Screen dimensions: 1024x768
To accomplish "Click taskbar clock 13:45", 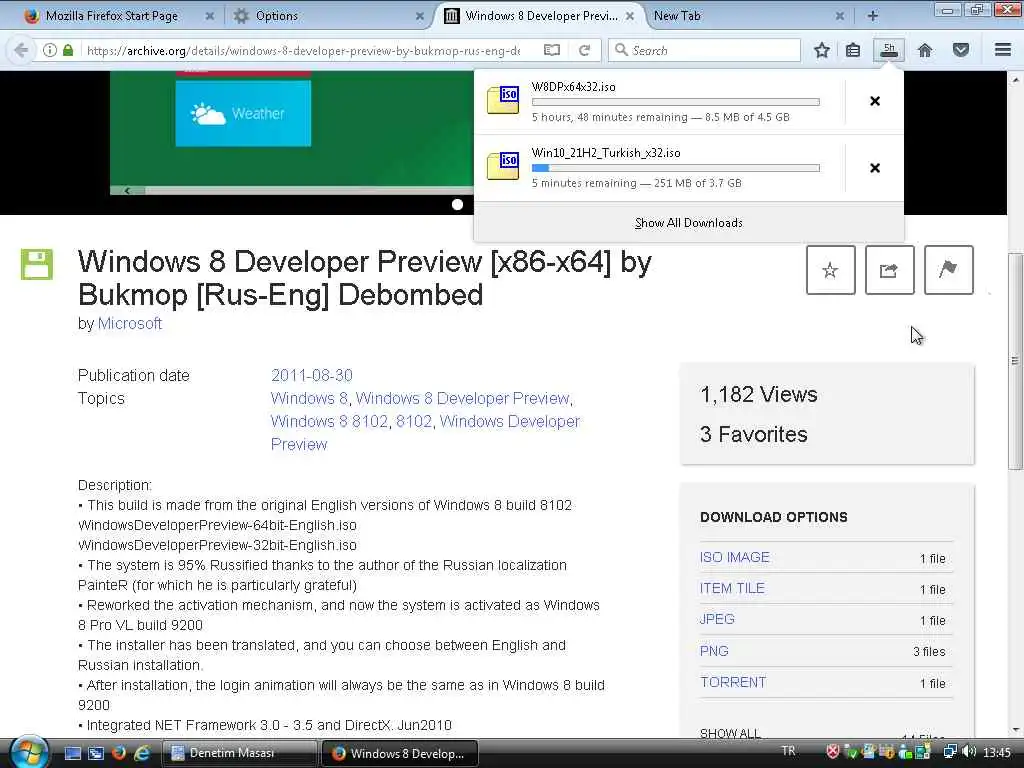I will [x=997, y=752].
